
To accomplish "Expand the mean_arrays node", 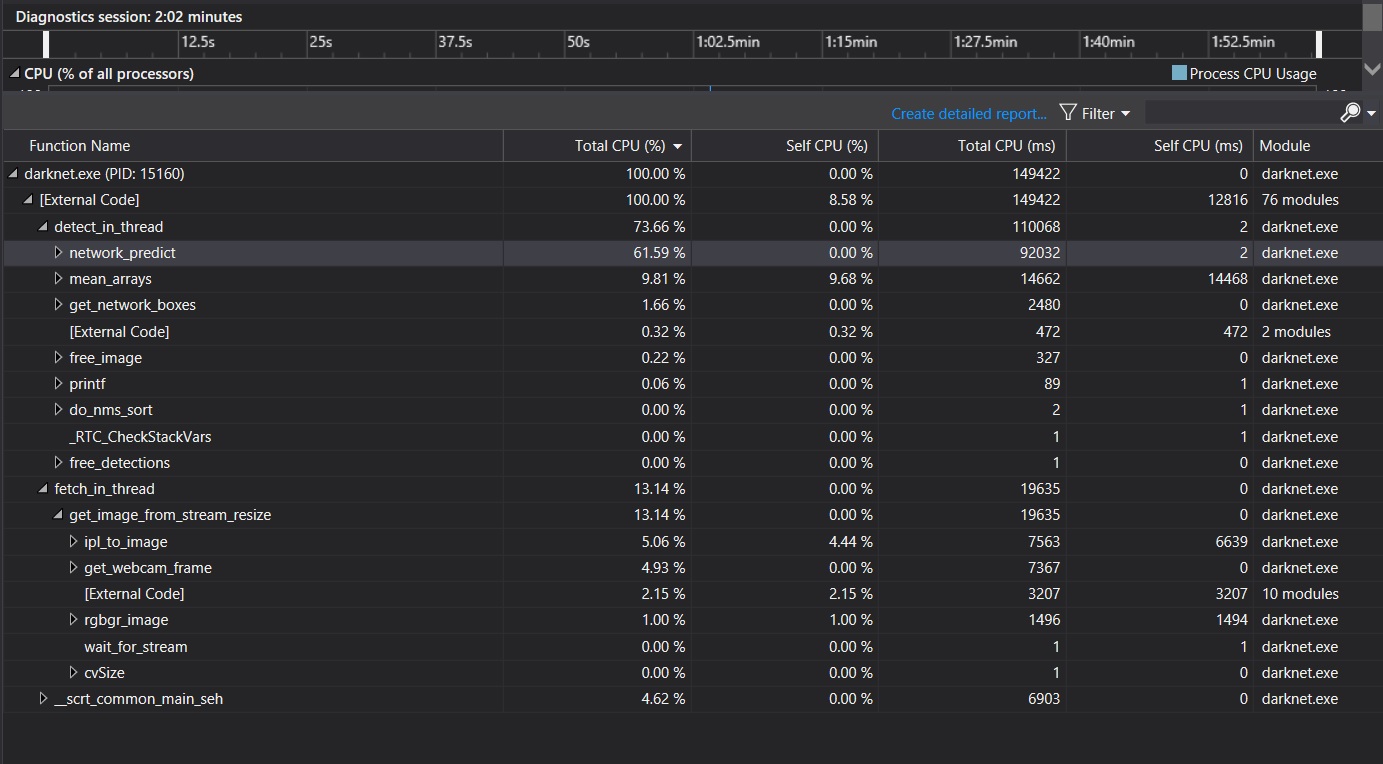I will pyautogui.click(x=59, y=278).
